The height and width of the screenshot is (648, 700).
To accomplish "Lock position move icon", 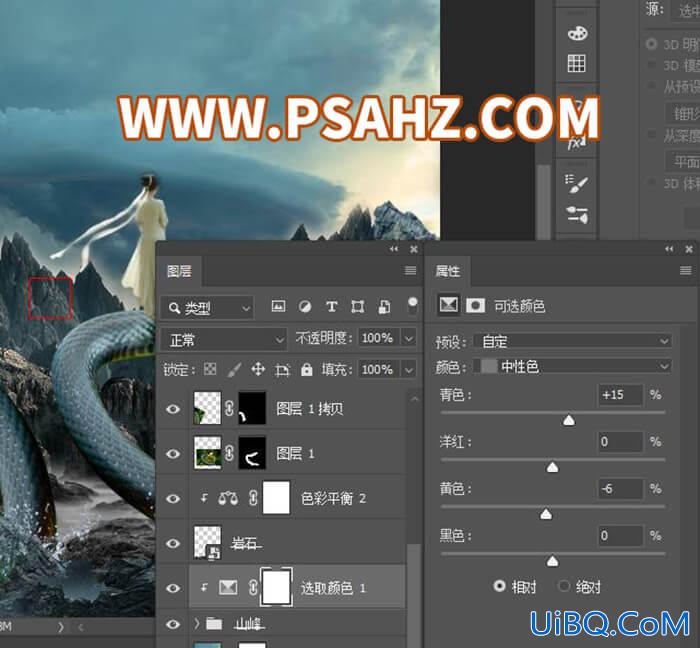I will (x=258, y=369).
